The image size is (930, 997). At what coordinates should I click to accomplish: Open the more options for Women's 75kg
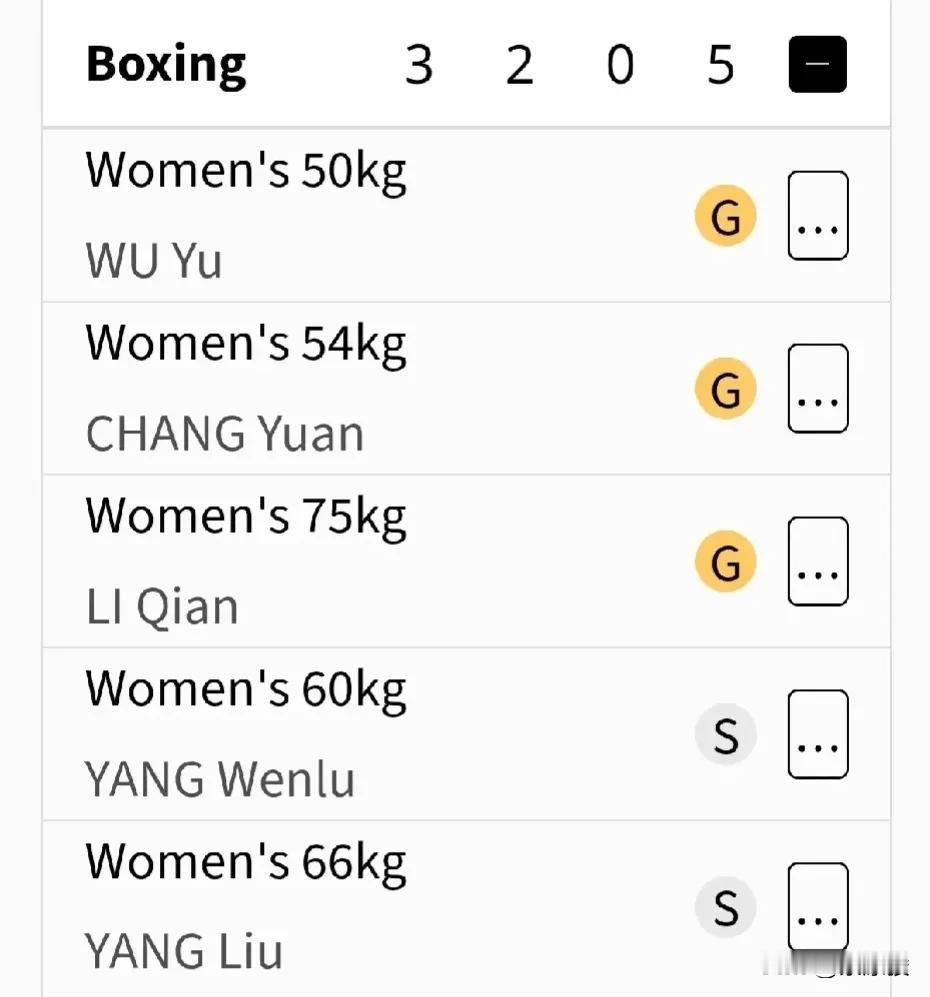(x=818, y=561)
